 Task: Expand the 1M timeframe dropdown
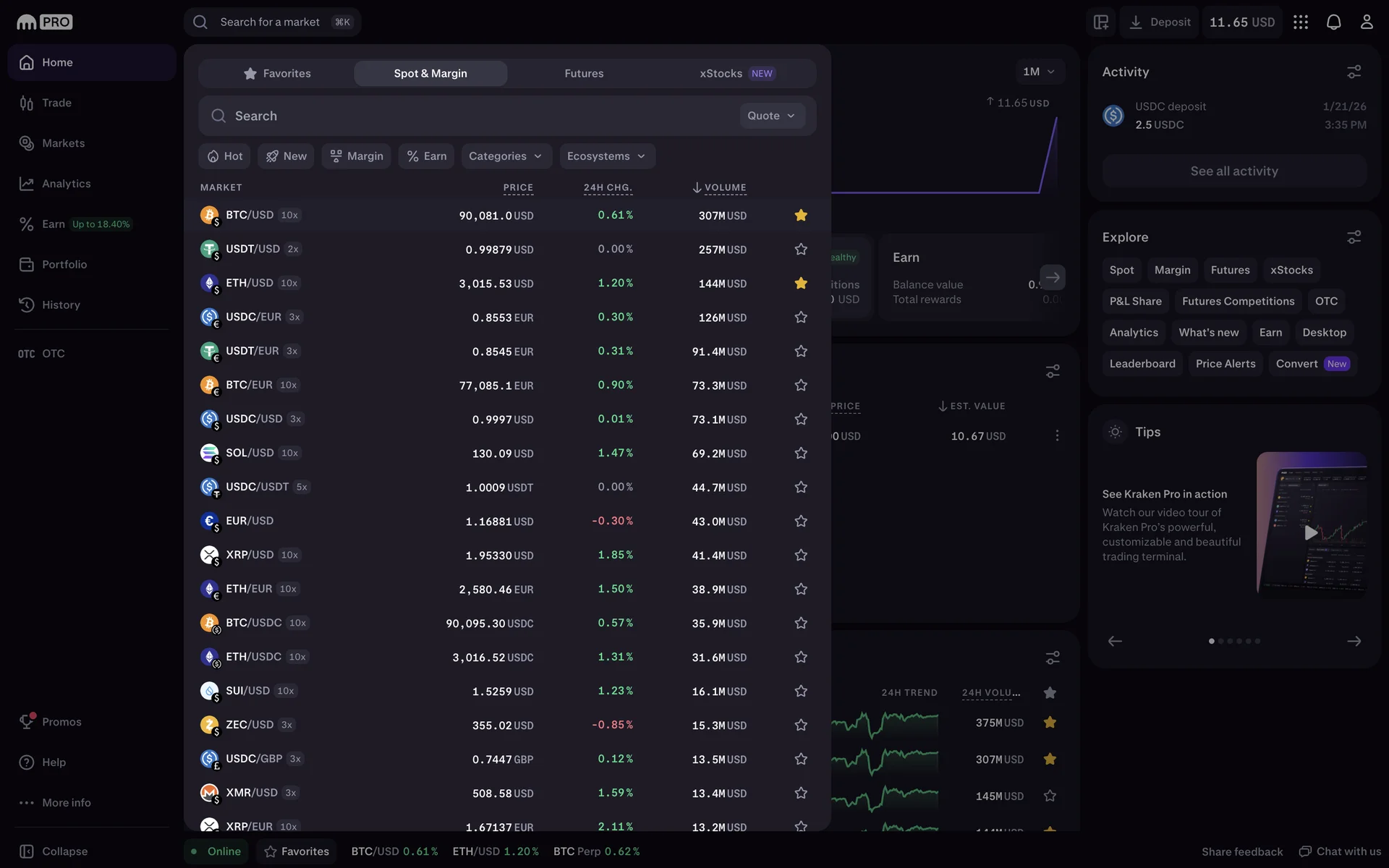(1039, 72)
